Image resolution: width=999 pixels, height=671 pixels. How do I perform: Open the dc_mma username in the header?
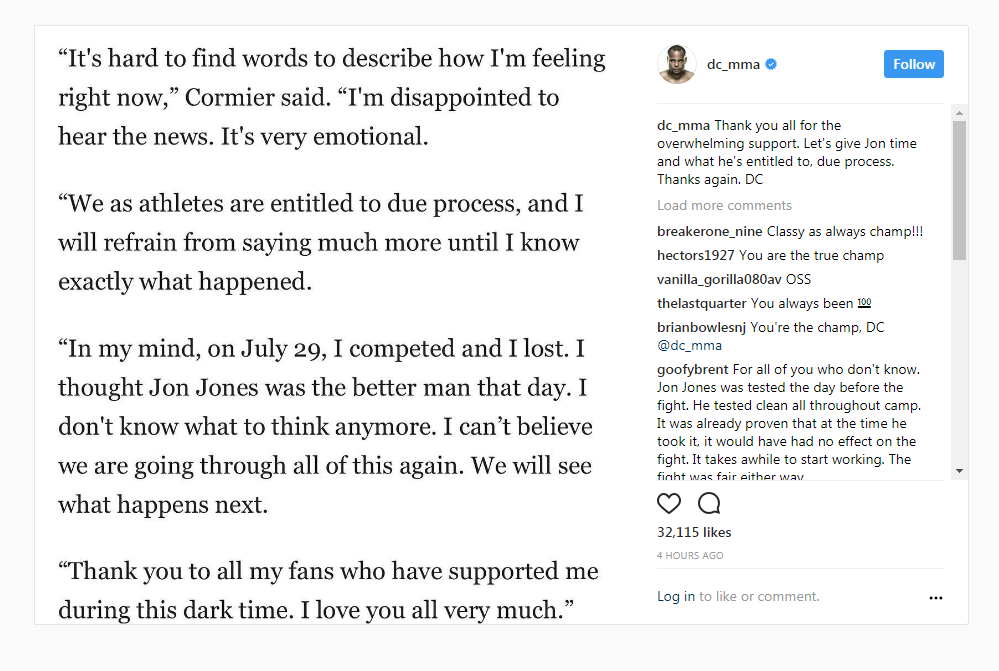point(733,64)
